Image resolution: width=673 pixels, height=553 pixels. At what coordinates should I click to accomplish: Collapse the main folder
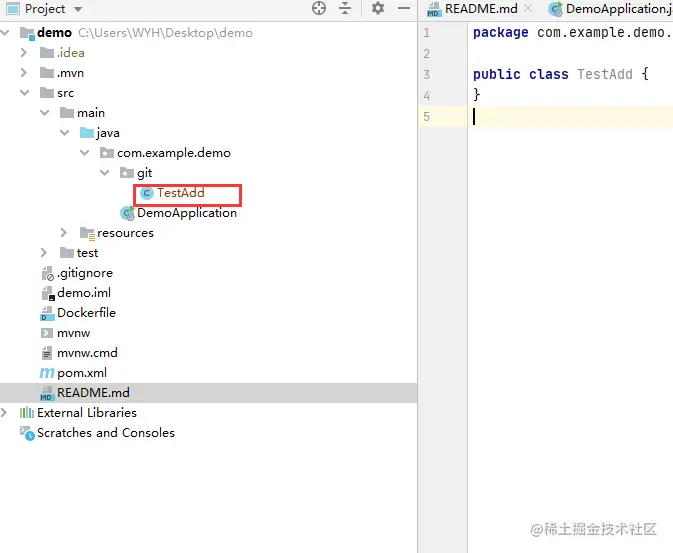tap(45, 112)
